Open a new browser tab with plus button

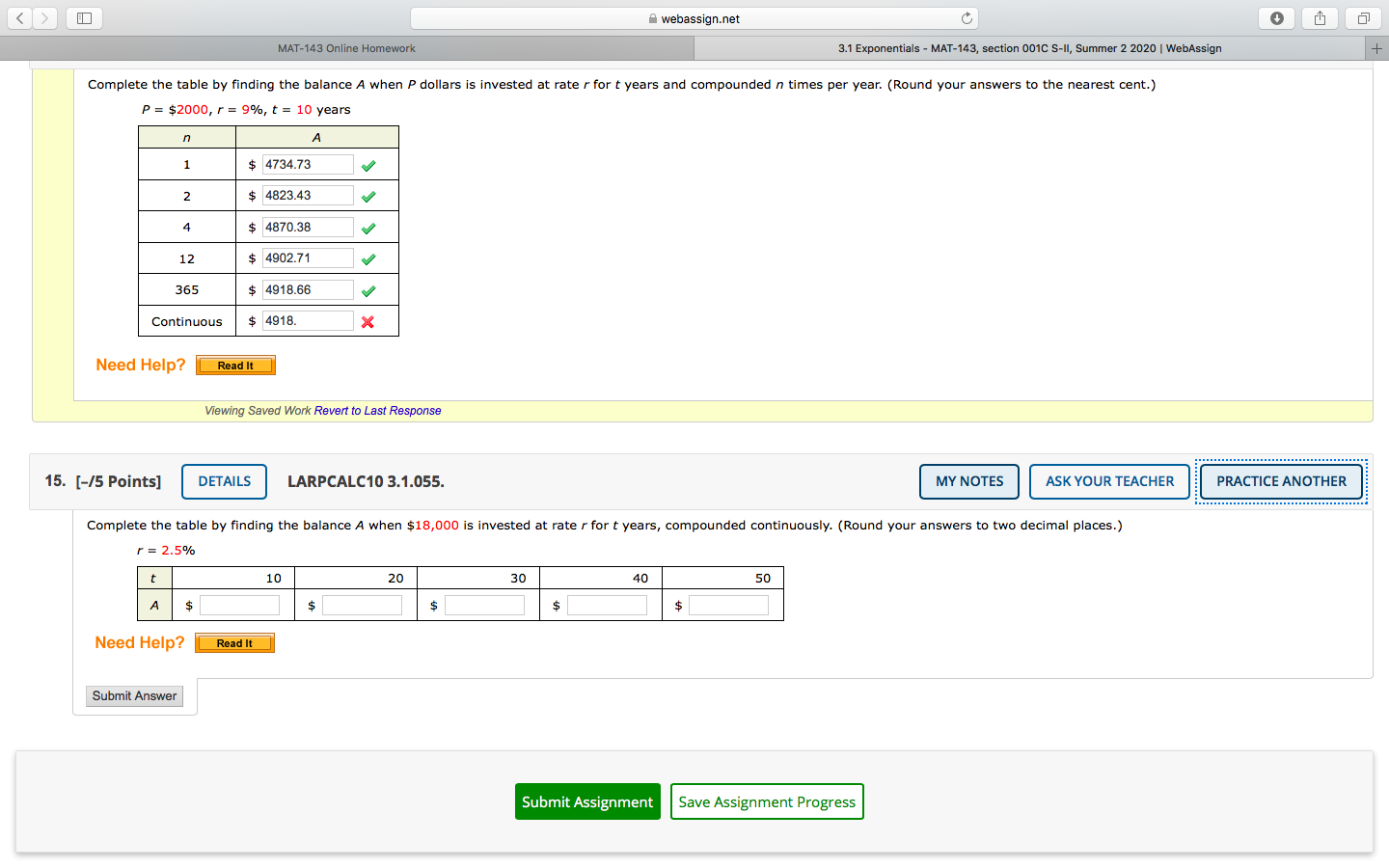point(1376,47)
